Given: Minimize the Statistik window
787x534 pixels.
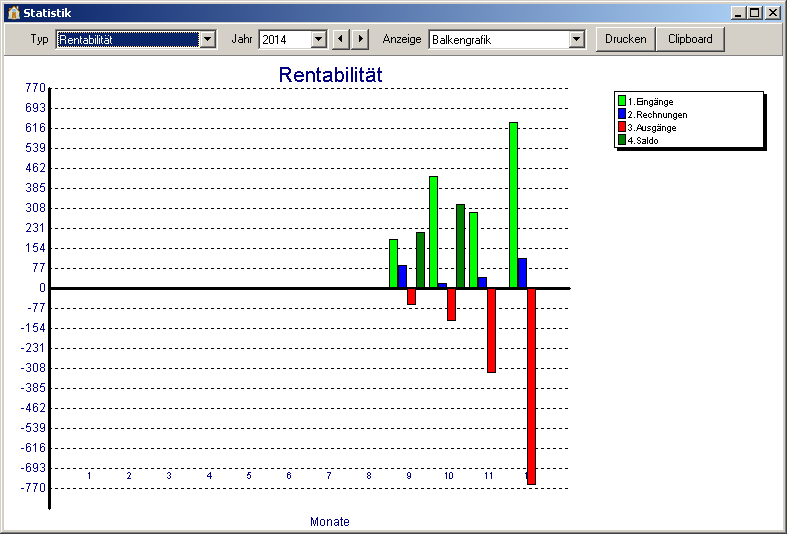Looking at the screenshot, I should click(738, 13).
